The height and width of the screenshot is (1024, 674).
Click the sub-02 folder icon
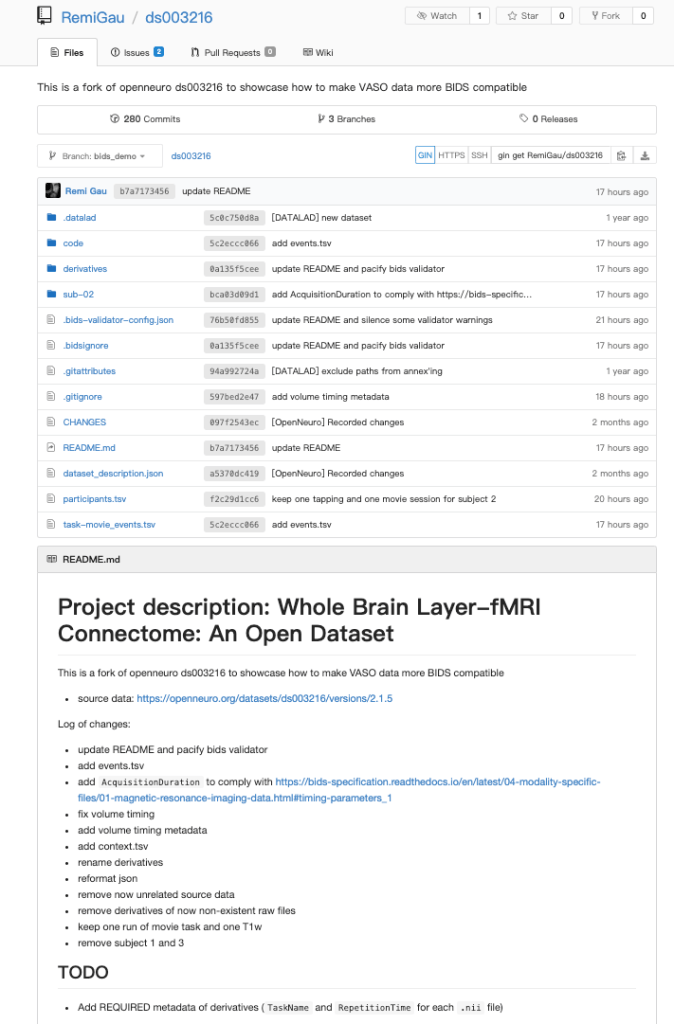[x=51, y=294]
